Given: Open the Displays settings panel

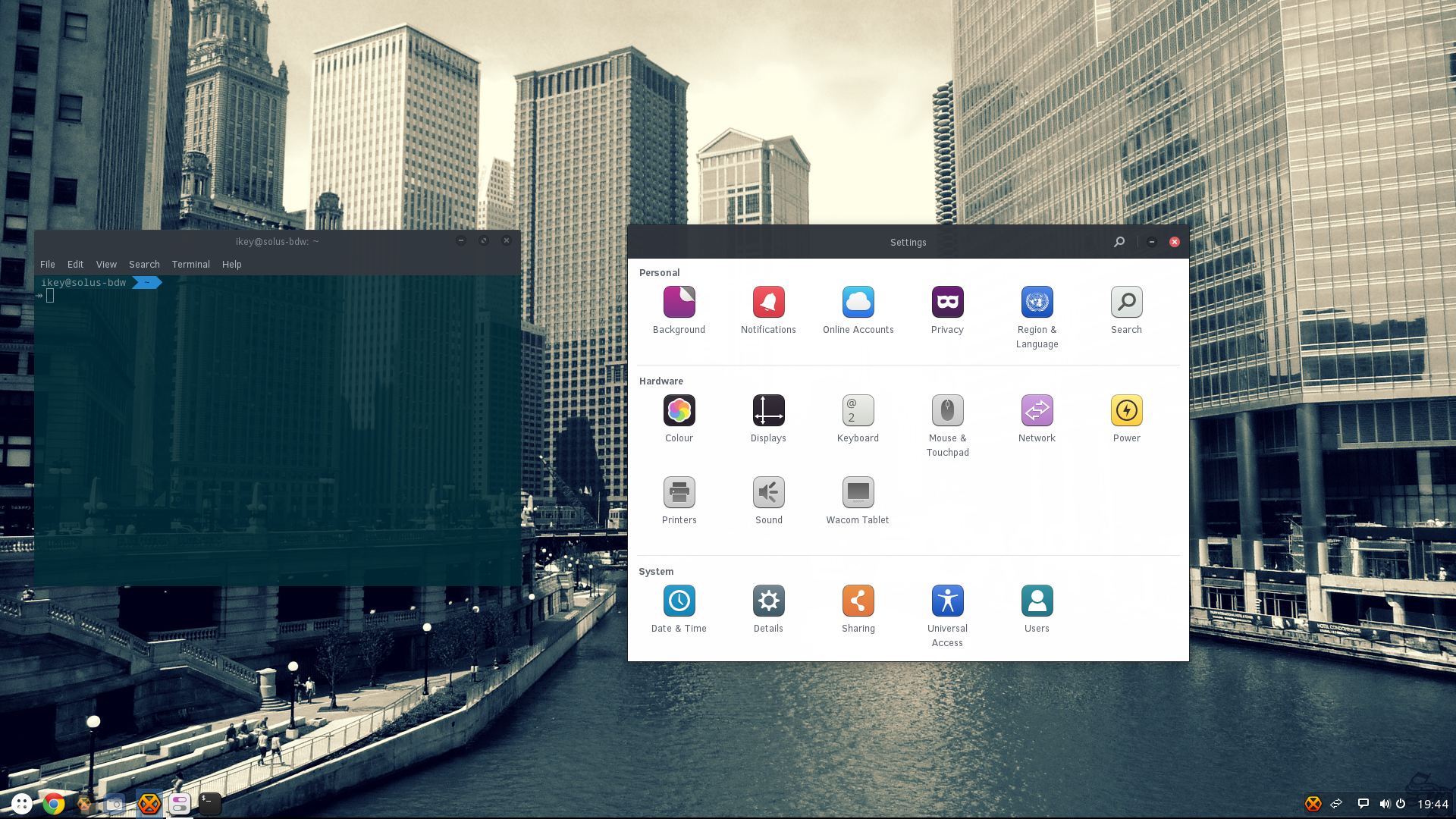Looking at the screenshot, I should pos(768,419).
